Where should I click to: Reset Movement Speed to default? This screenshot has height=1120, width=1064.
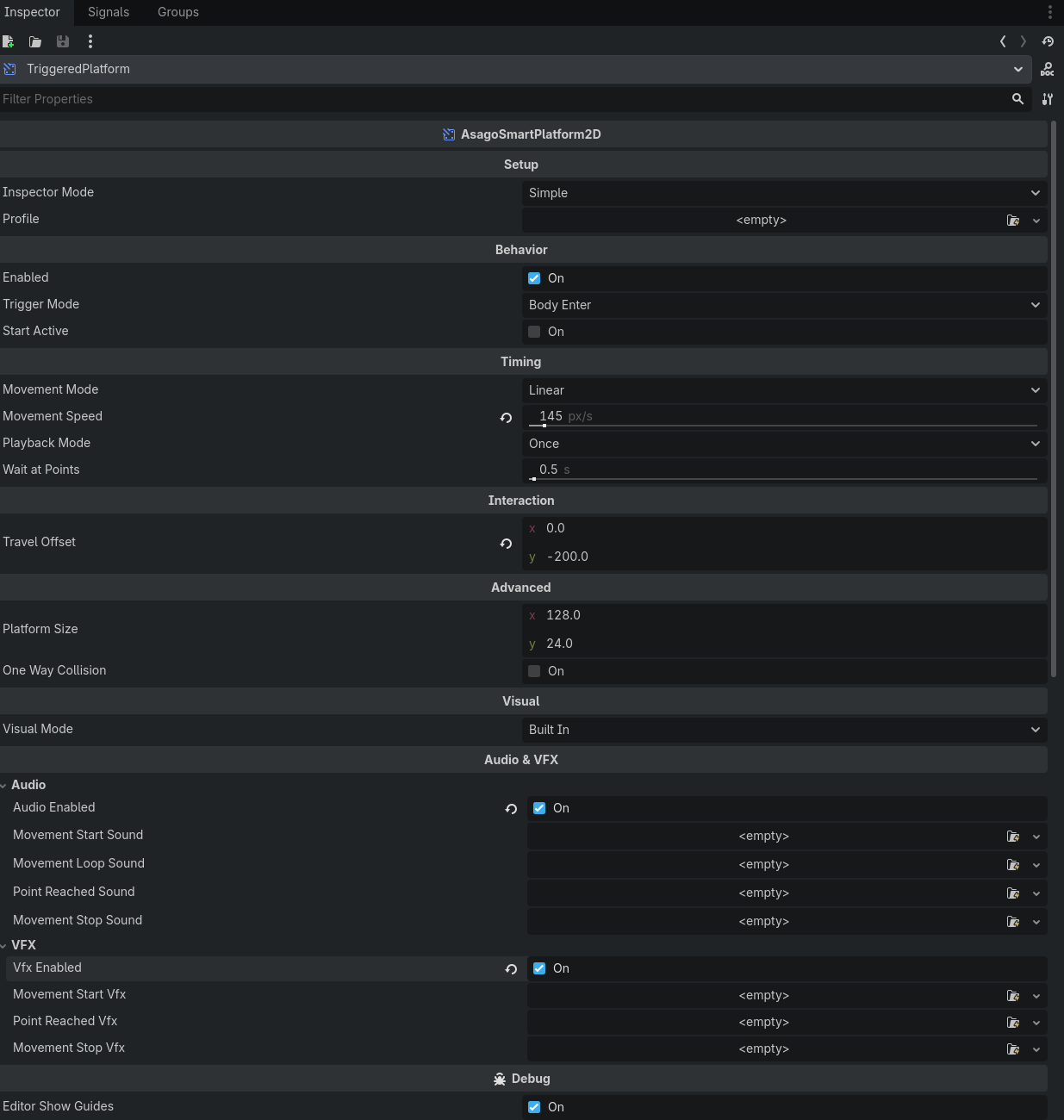(x=507, y=418)
